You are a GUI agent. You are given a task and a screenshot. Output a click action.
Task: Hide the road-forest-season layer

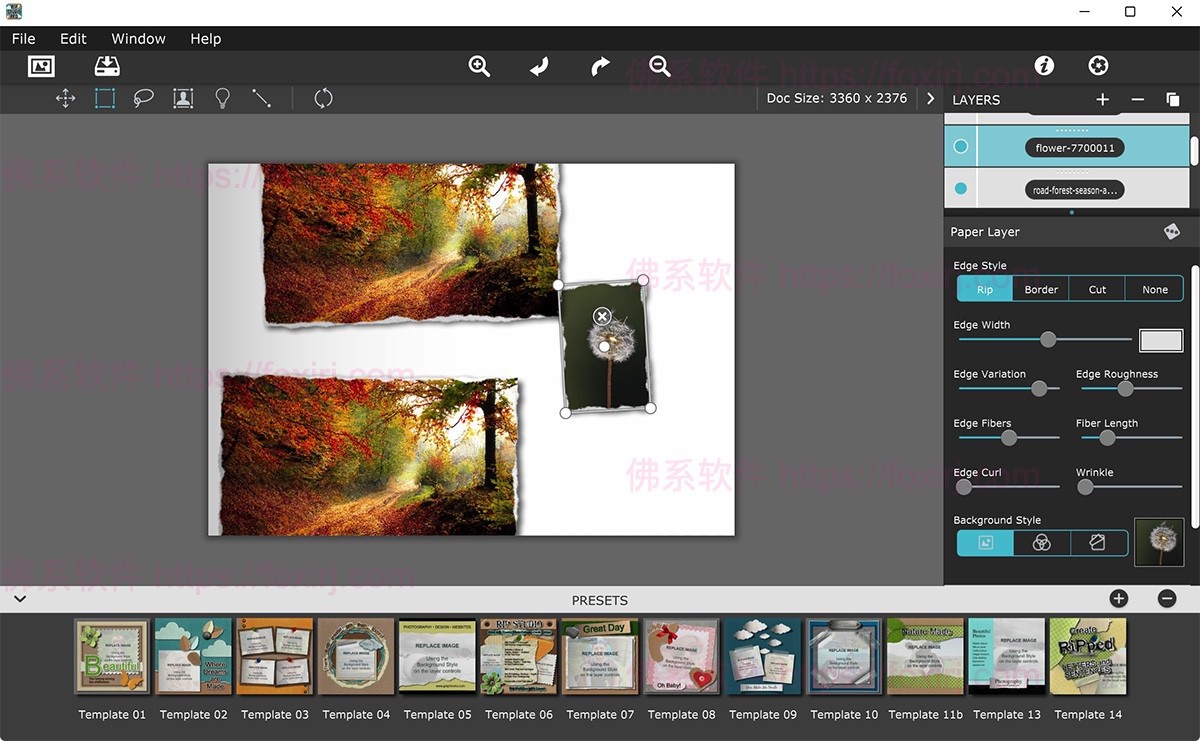tap(960, 187)
